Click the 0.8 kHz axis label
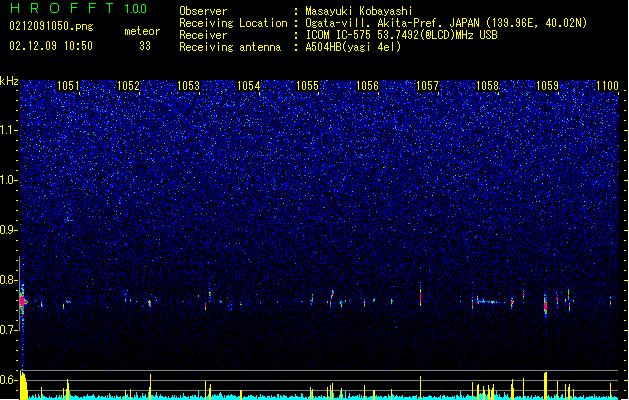 point(9,280)
